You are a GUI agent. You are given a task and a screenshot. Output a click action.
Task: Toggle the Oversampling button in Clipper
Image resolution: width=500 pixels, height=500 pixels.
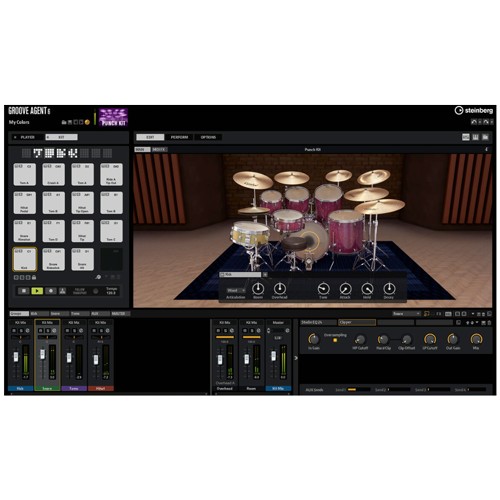(x=335, y=340)
